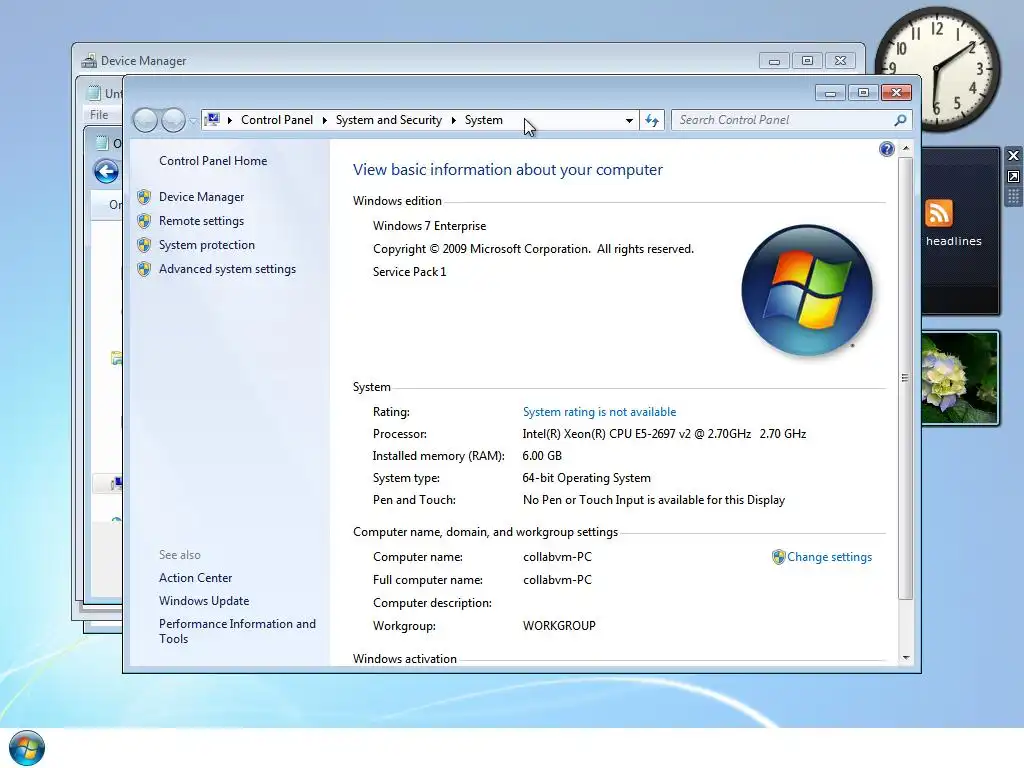Image resolution: width=1024 pixels, height=768 pixels.
Task: Open the recent pages dropdown arrow
Action: point(193,121)
